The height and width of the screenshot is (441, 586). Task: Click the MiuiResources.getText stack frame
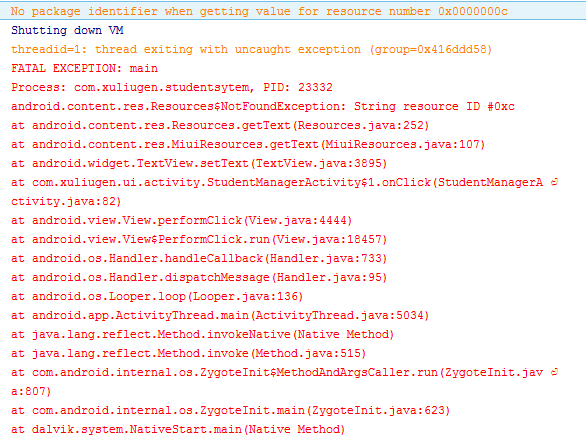[x=248, y=145]
